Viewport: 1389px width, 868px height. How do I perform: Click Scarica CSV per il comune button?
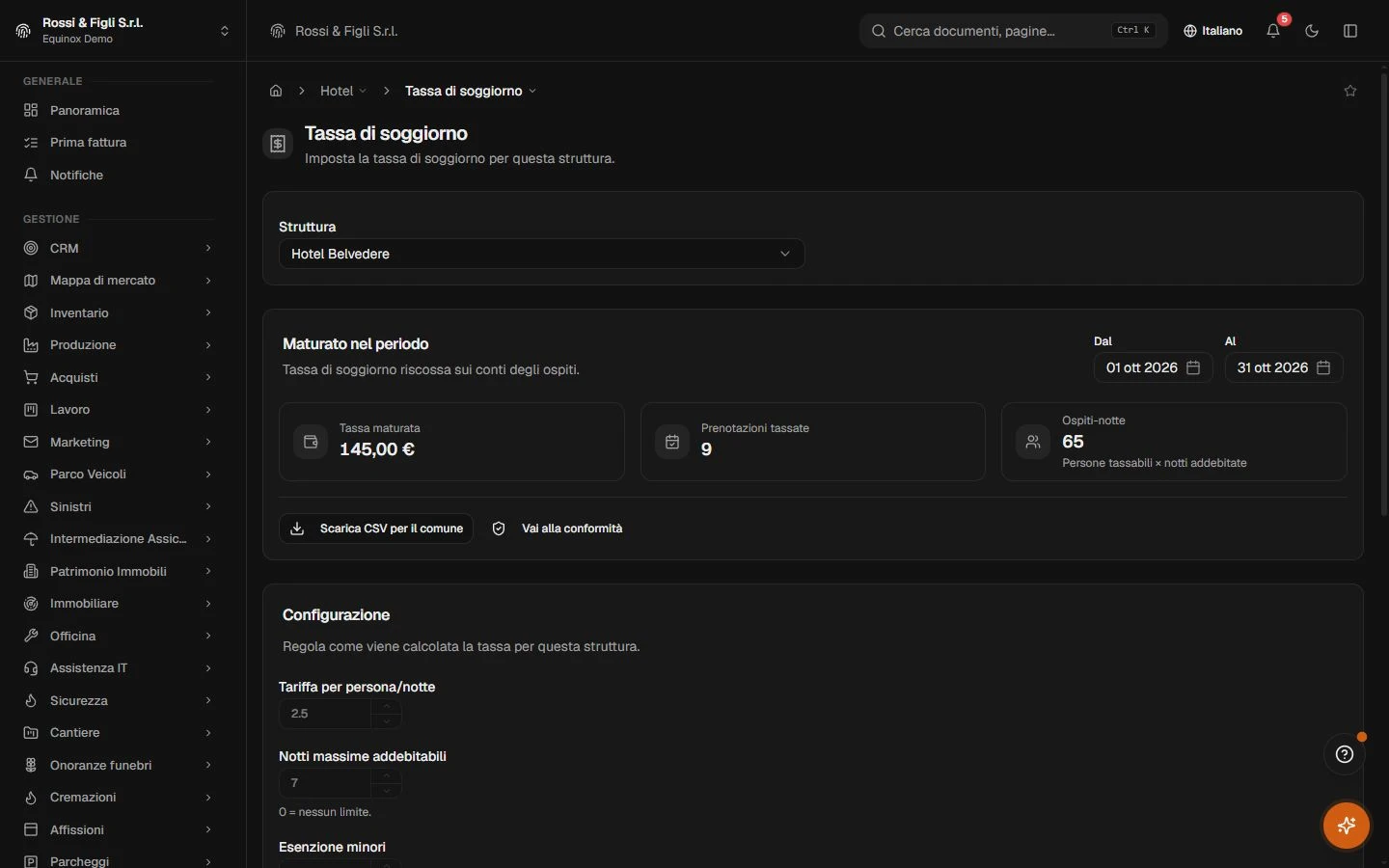tap(376, 529)
